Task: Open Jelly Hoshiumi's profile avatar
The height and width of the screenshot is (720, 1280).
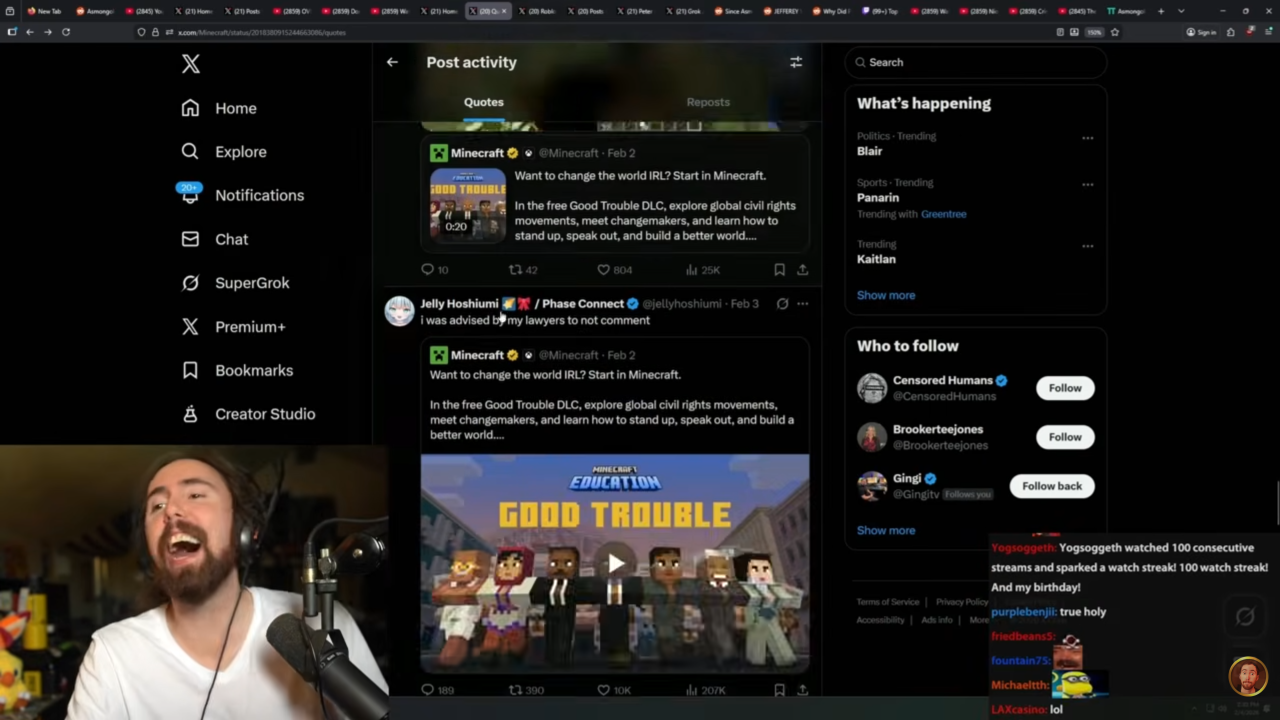Action: click(399, 311)
